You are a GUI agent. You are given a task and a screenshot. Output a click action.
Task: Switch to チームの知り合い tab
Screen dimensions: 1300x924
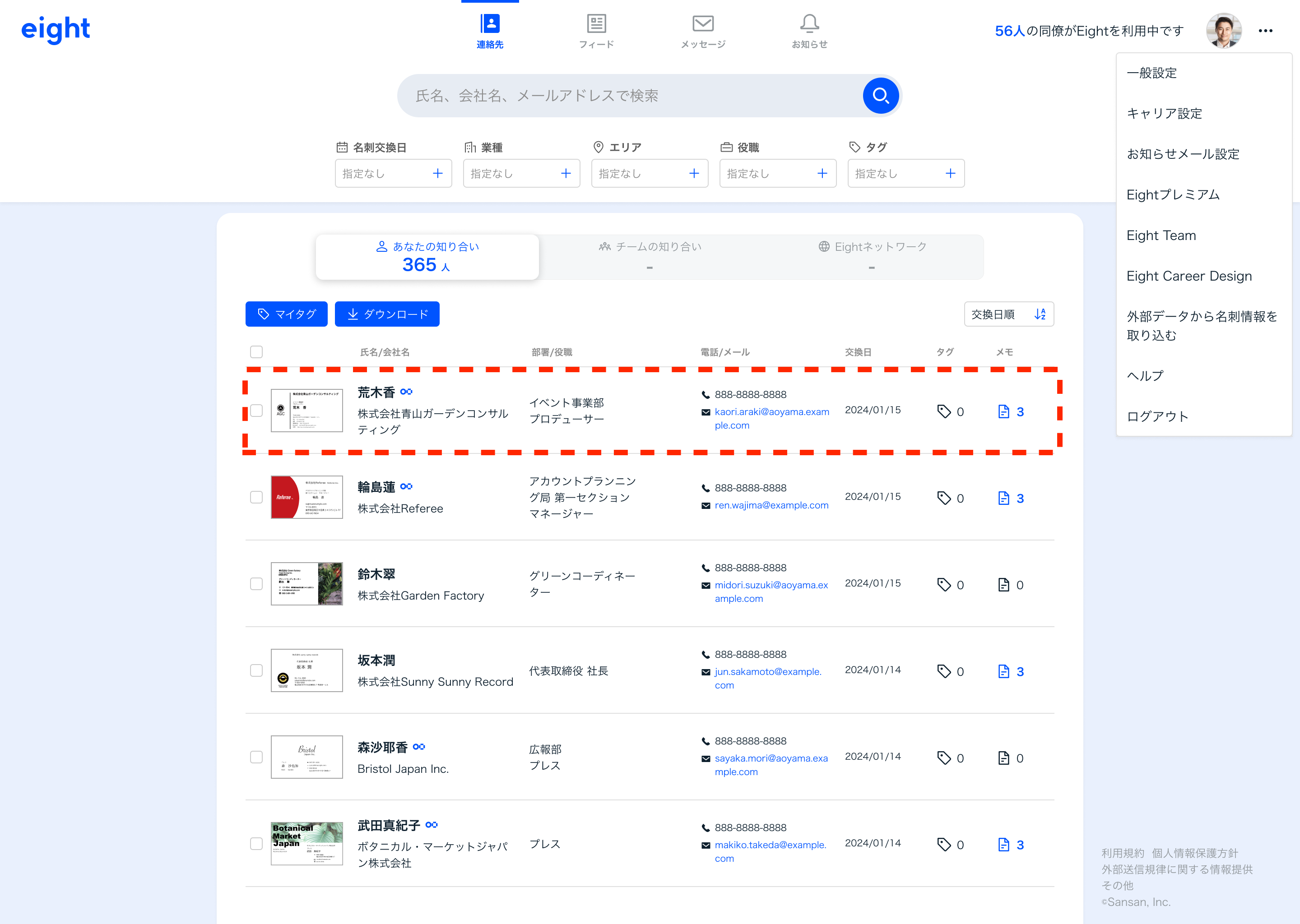[650, 256]
